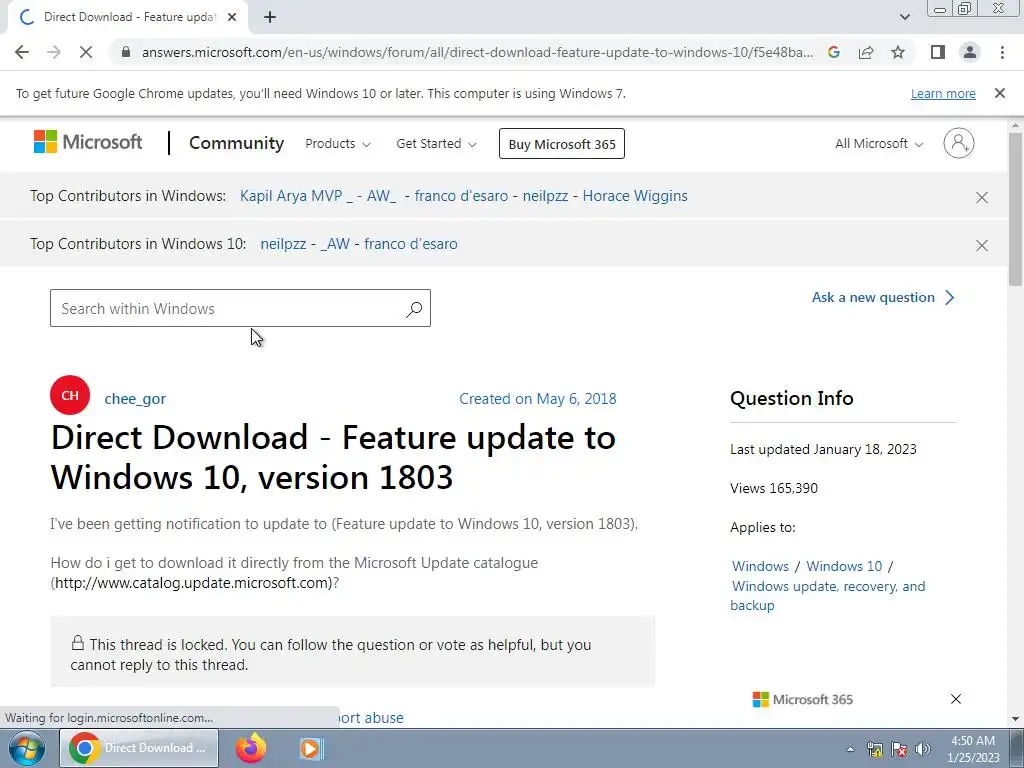Image resolution: width=1024 pixels, height=768 pixels.
Task: Expand the Get Started dropdown
Action: coord(436,144)
